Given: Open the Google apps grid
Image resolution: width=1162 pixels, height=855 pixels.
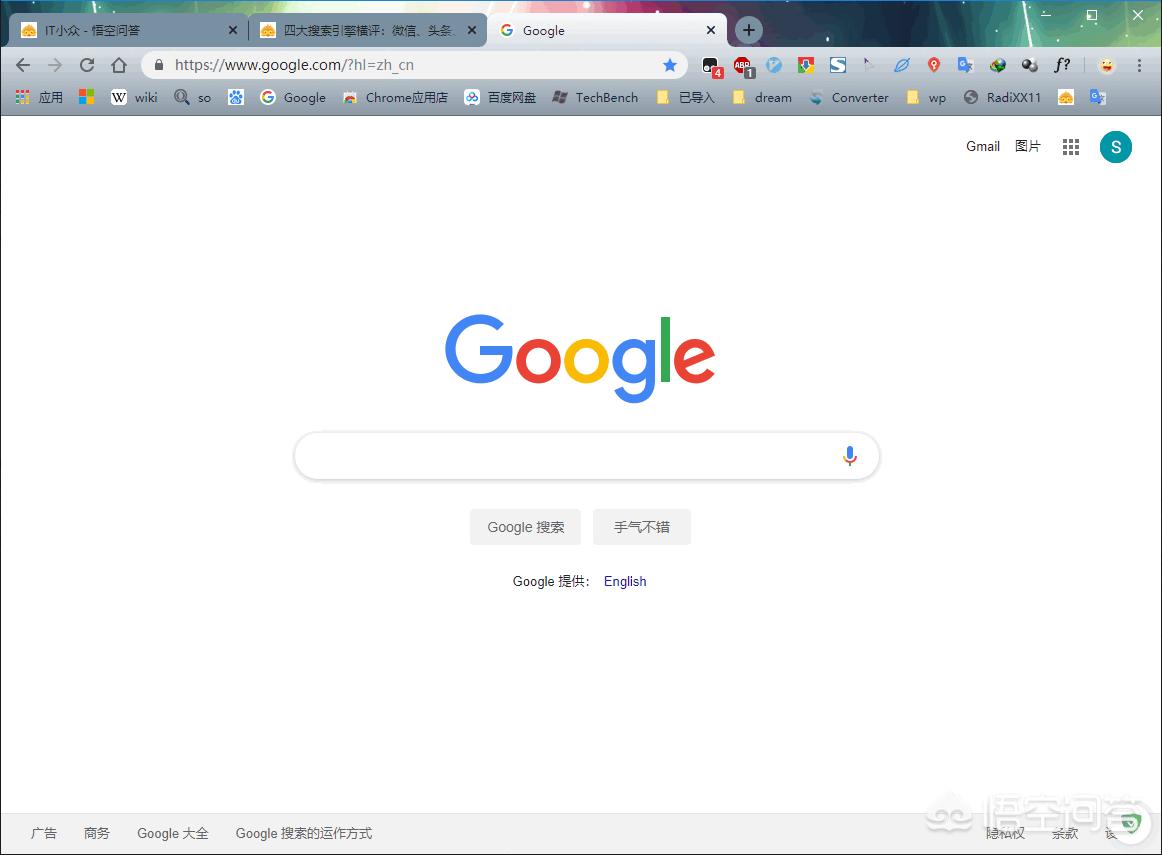Looking at the screenshot, I should point(1071,147).
